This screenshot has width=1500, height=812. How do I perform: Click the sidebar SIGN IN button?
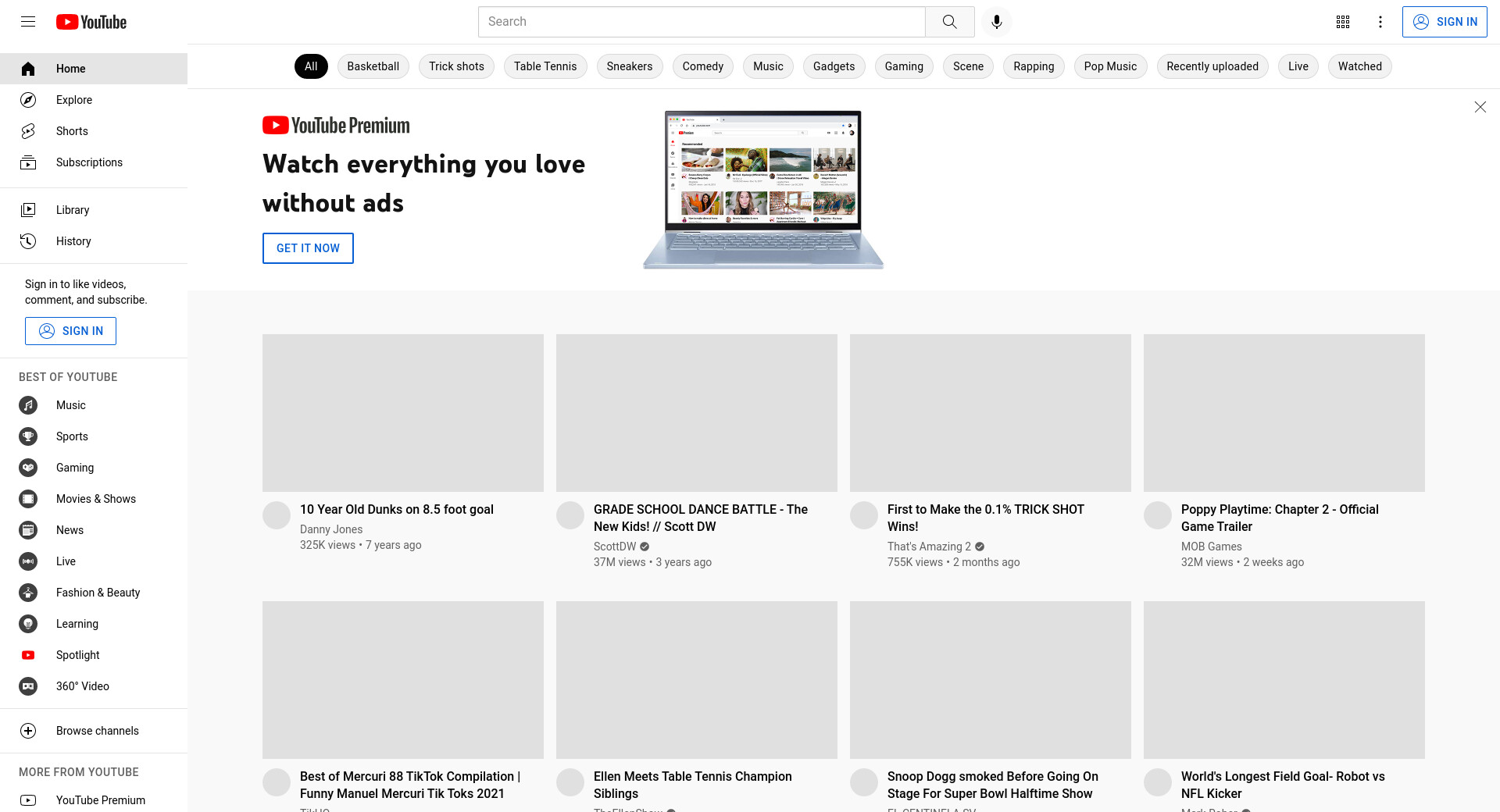(70, 331)
